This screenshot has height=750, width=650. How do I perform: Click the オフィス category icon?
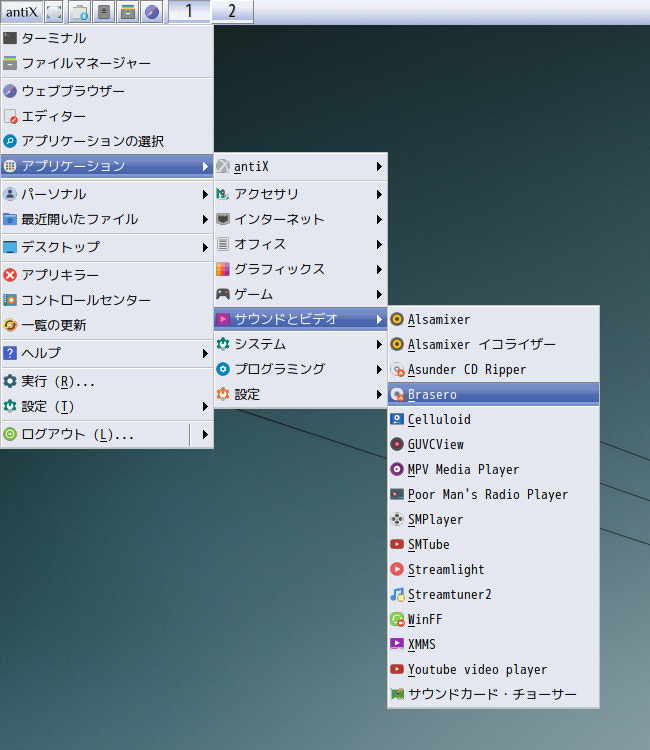(x=223, y=244)
